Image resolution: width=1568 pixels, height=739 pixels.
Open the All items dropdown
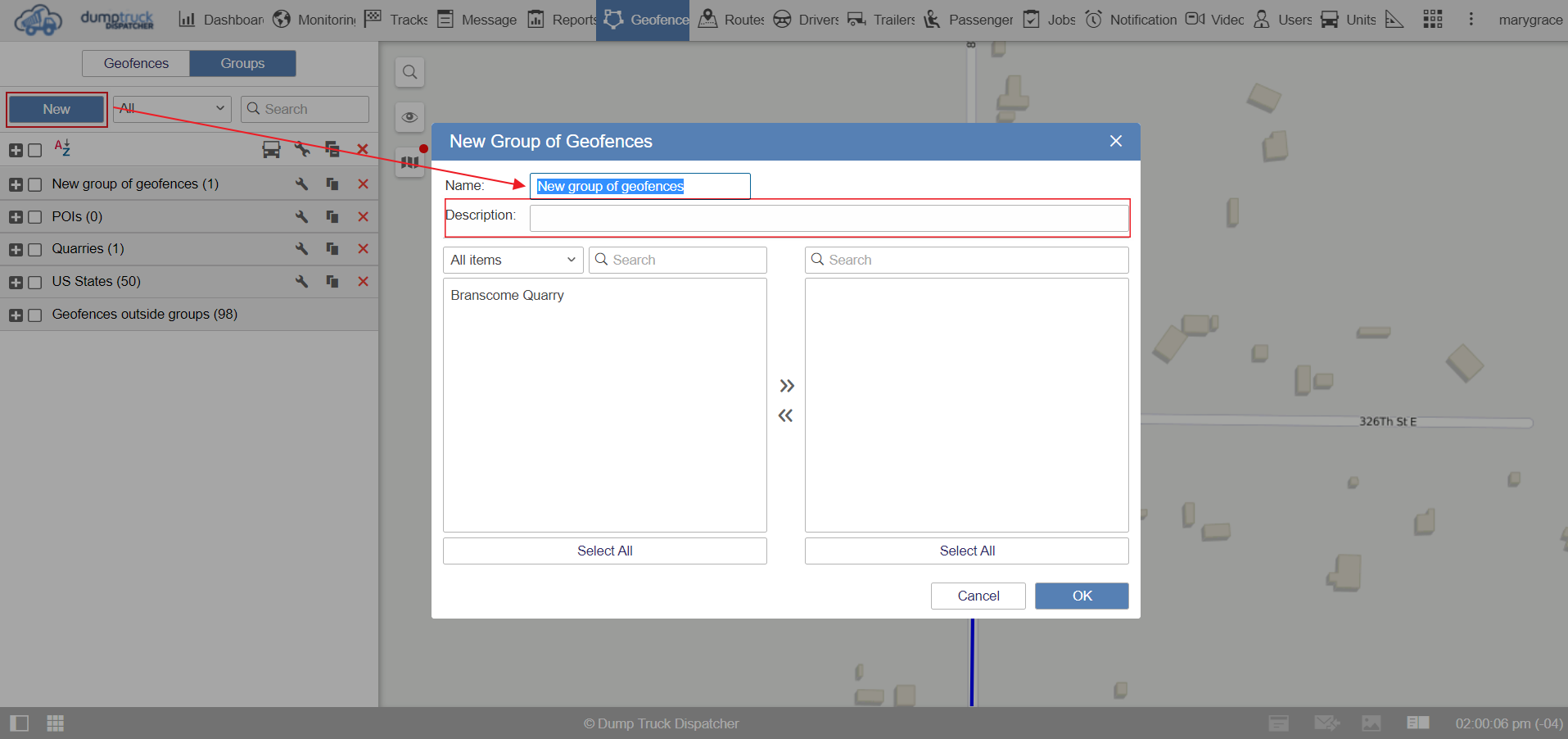[x=513, y=261]
